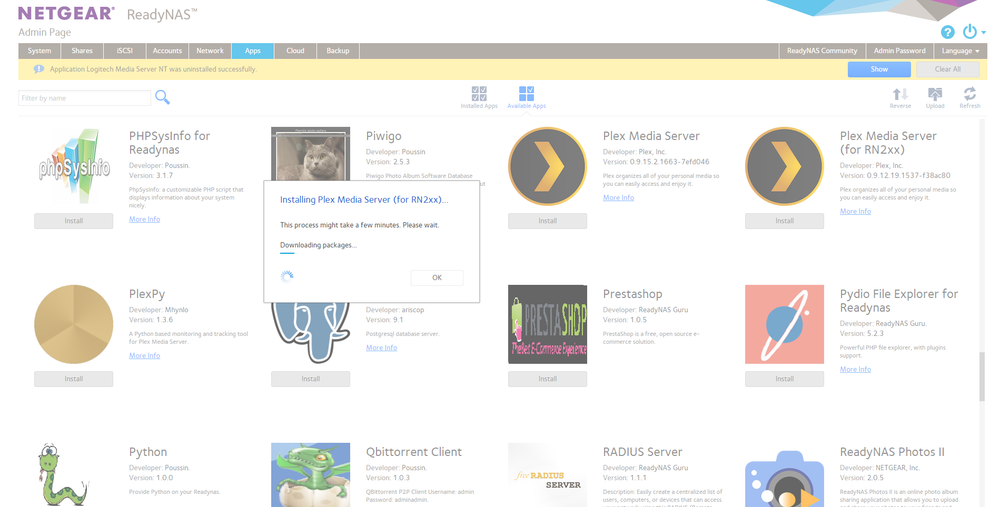Open the Available Apps view
The width and height of the screenshot is (1000, 507).
coord(526,98)
